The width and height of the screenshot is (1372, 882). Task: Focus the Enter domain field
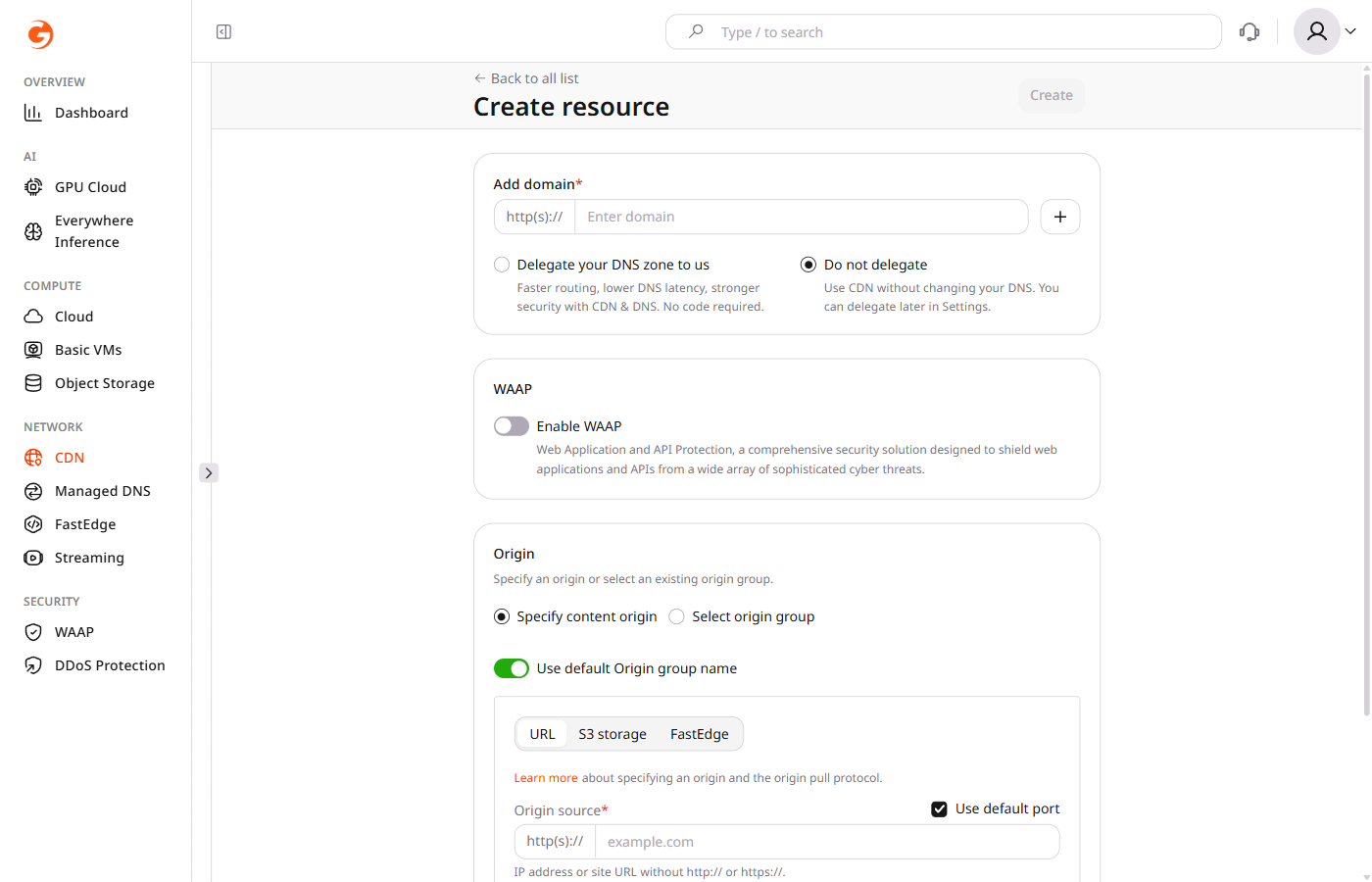pyautogui.click(x=801, y=217)
